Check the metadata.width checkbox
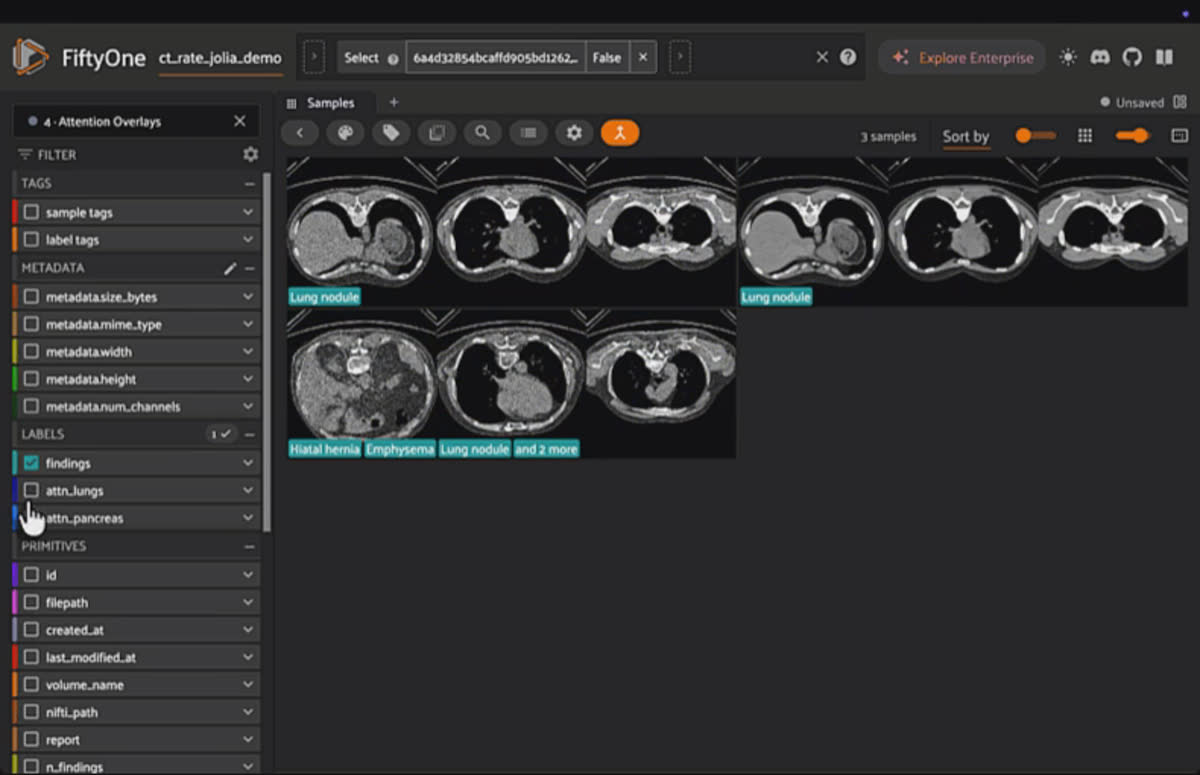This screenshot has height=775, width=1200. click(x=32, y=352)
